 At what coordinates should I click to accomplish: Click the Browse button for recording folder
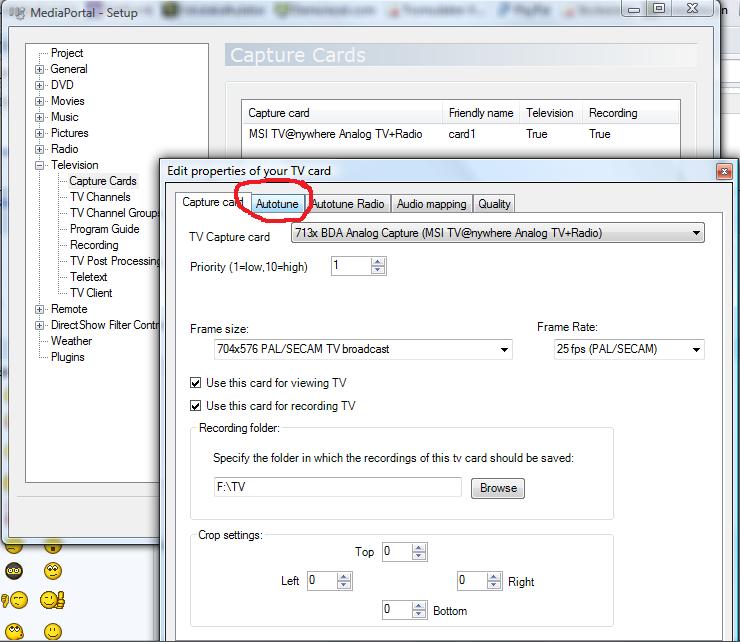498,488
